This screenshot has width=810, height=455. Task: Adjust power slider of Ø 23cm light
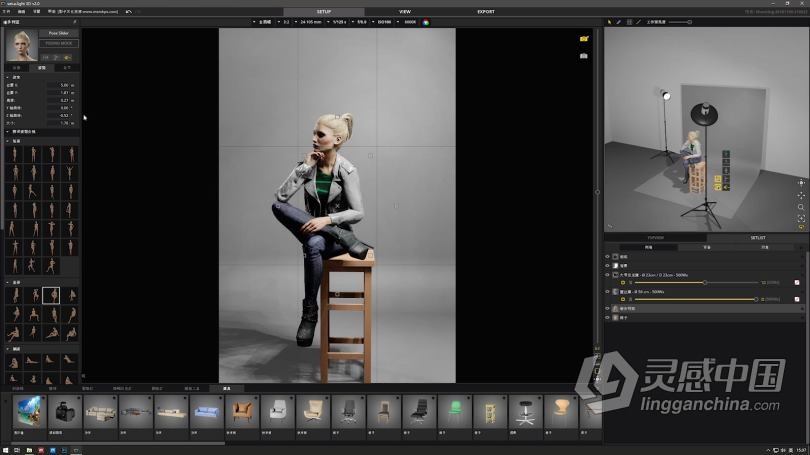pos(696,283)
